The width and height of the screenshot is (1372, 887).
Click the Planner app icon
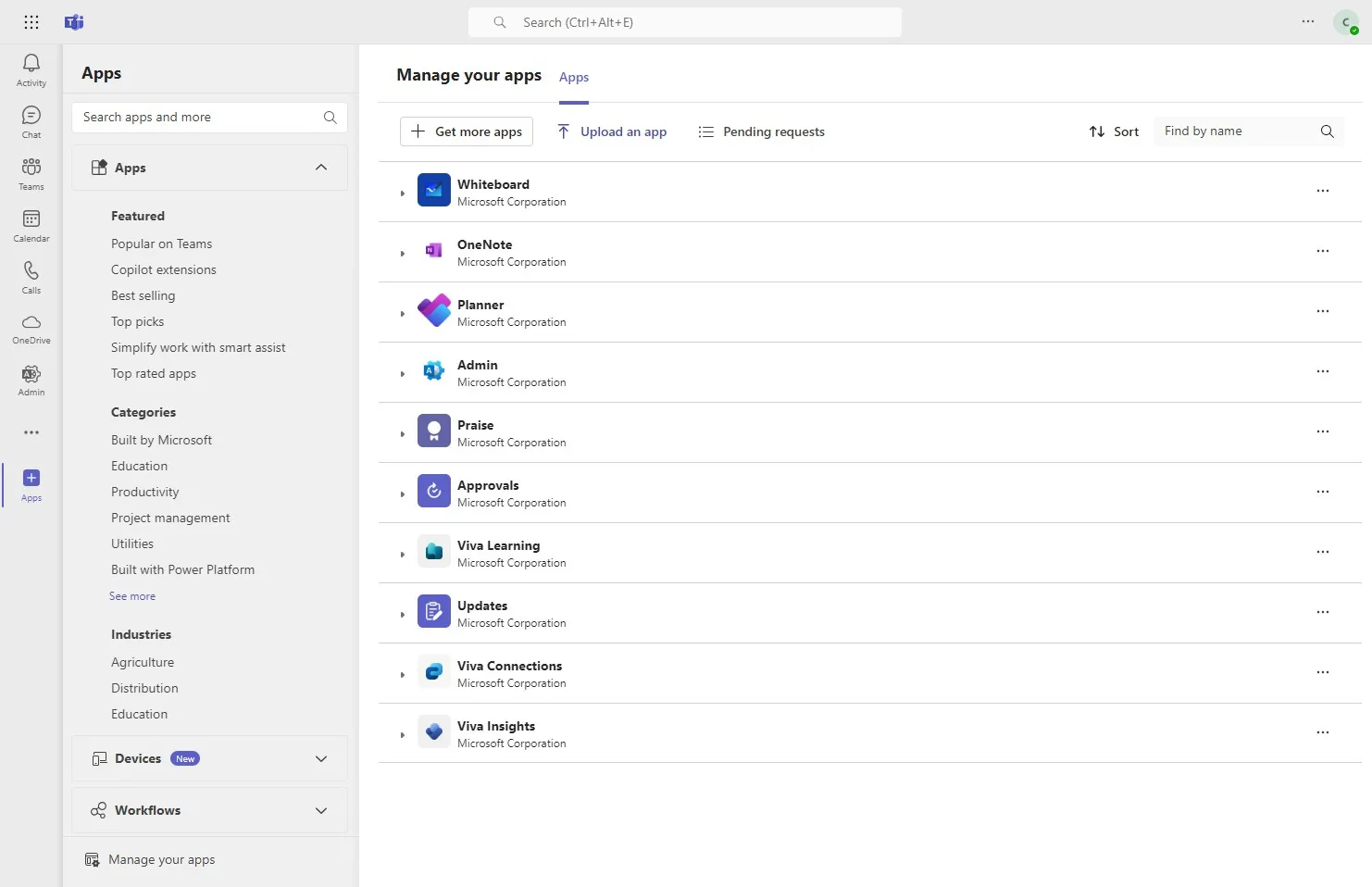(434, 311)
